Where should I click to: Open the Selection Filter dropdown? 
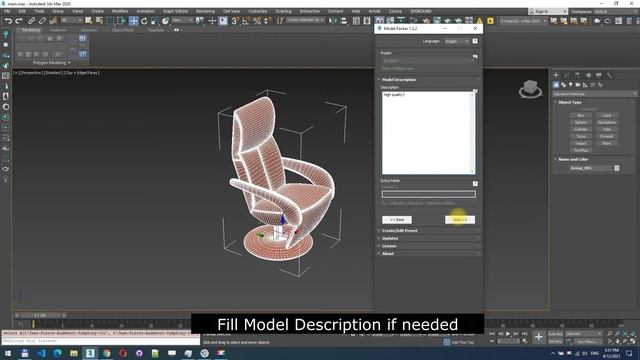pyautogui.click(x=71, y=20)
